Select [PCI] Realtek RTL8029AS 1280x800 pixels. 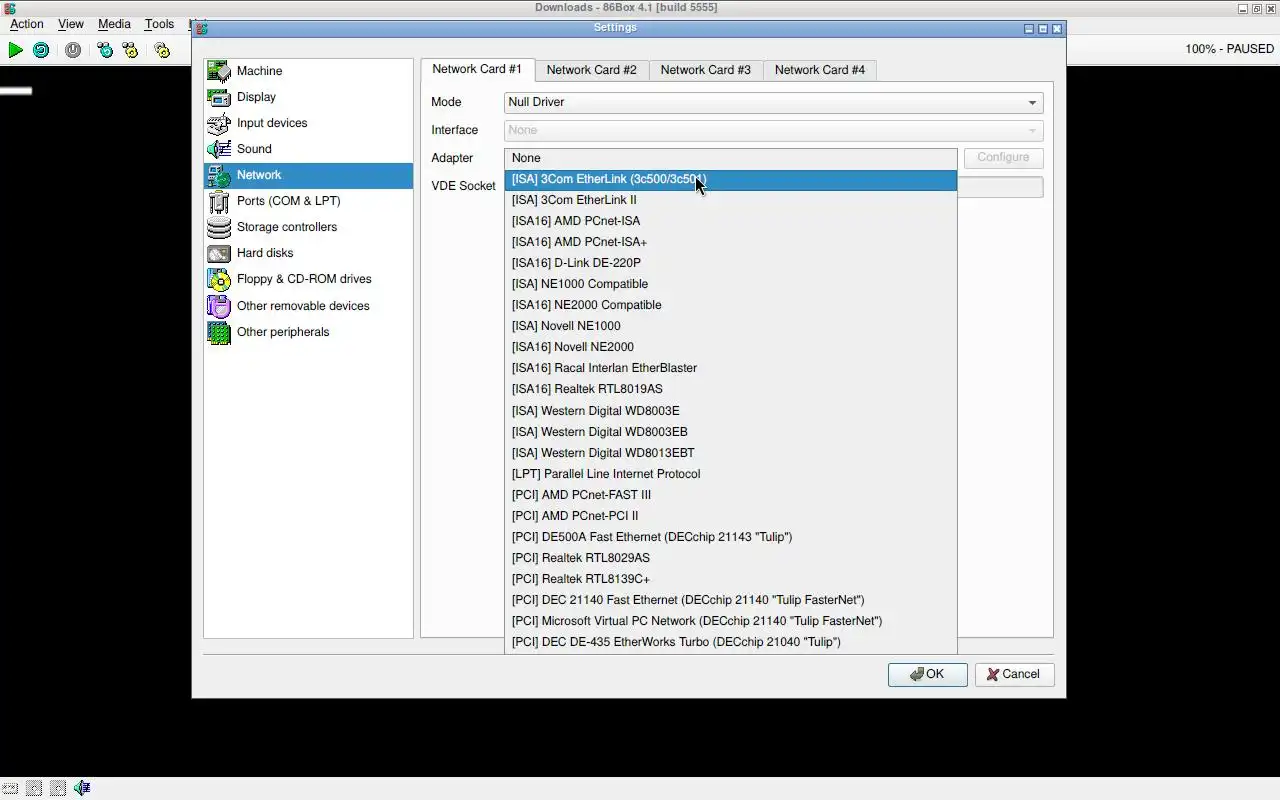tap(731, 558)
